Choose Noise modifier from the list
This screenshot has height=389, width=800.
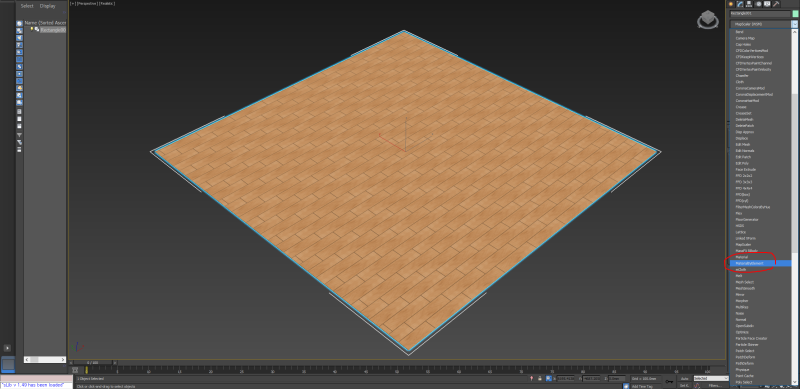(760, 313)
